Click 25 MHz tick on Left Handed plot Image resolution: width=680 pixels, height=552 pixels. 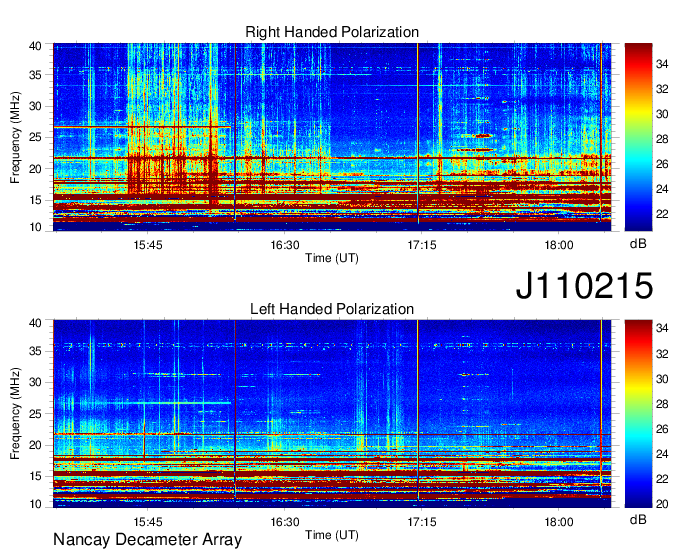click(35, 414)
